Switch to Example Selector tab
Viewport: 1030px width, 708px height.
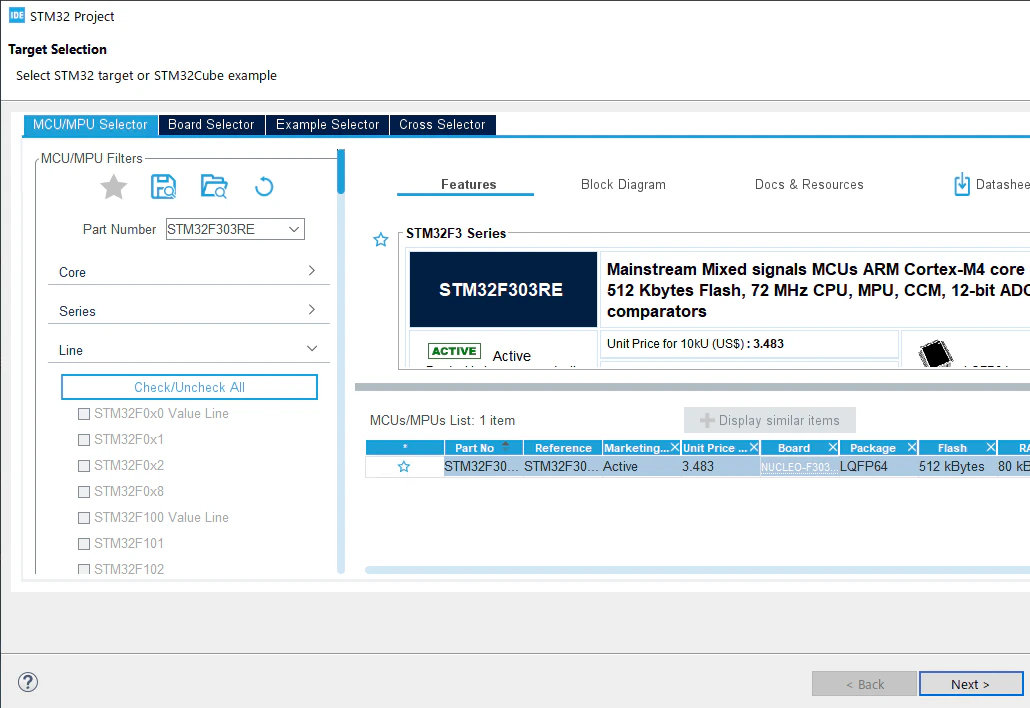[x=327, y=125]
